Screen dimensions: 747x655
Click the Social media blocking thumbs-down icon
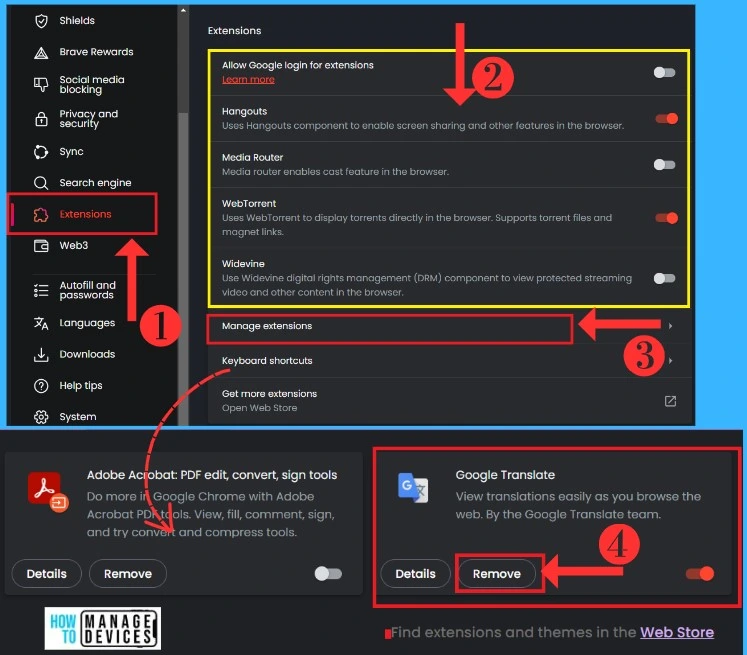coord(41,84)
